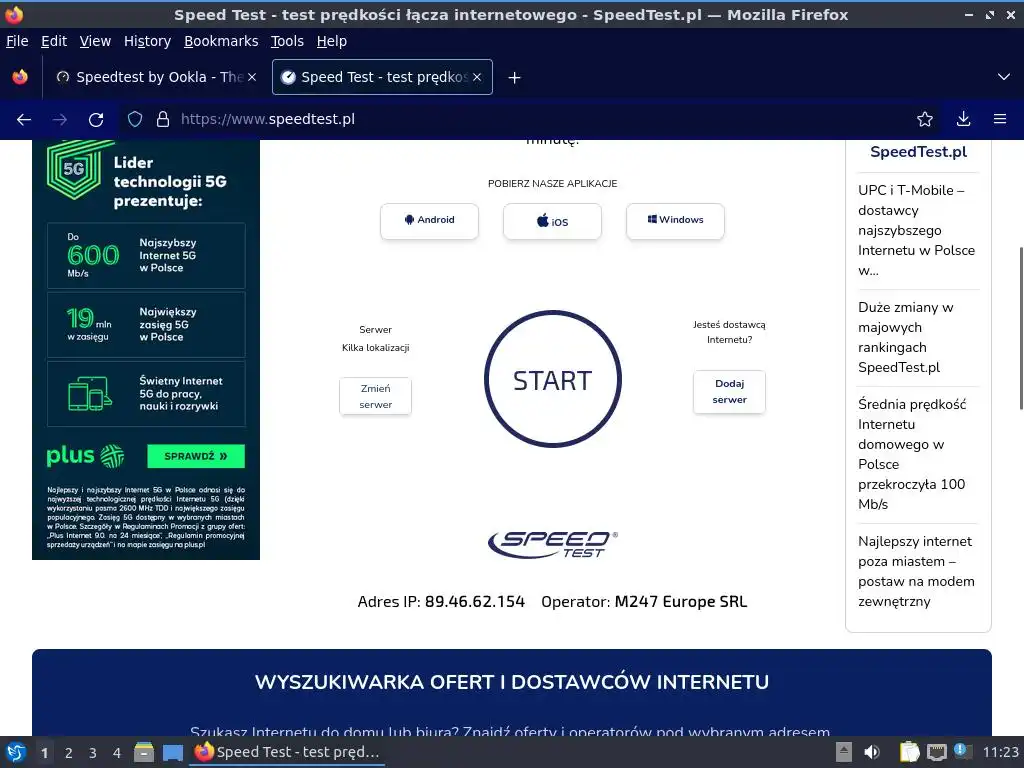1024x768 pixels.
Task: Switch to workspace 2
Action: [x=69, y=753]
